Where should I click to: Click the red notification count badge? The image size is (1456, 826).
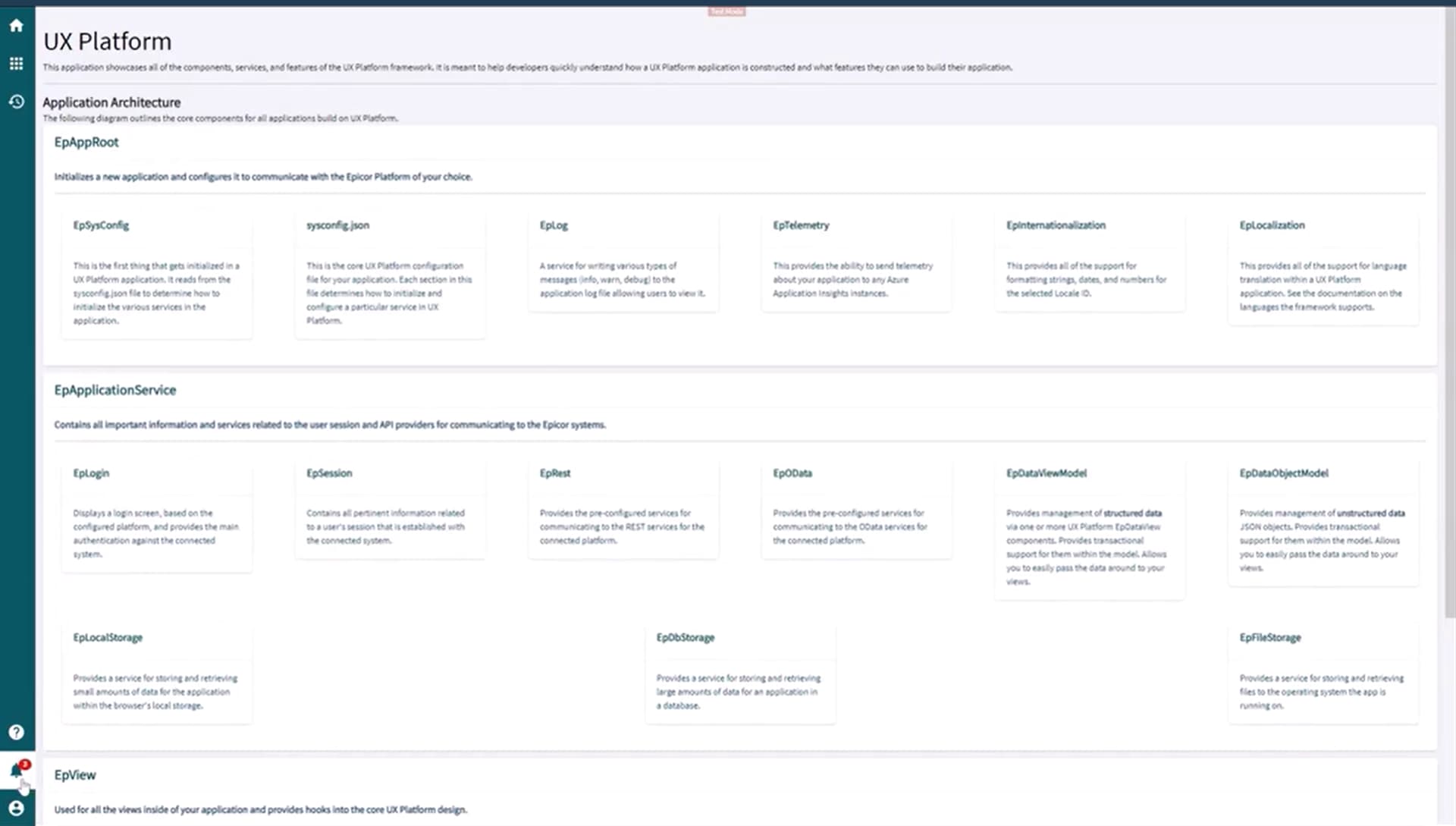click(25, 765)
